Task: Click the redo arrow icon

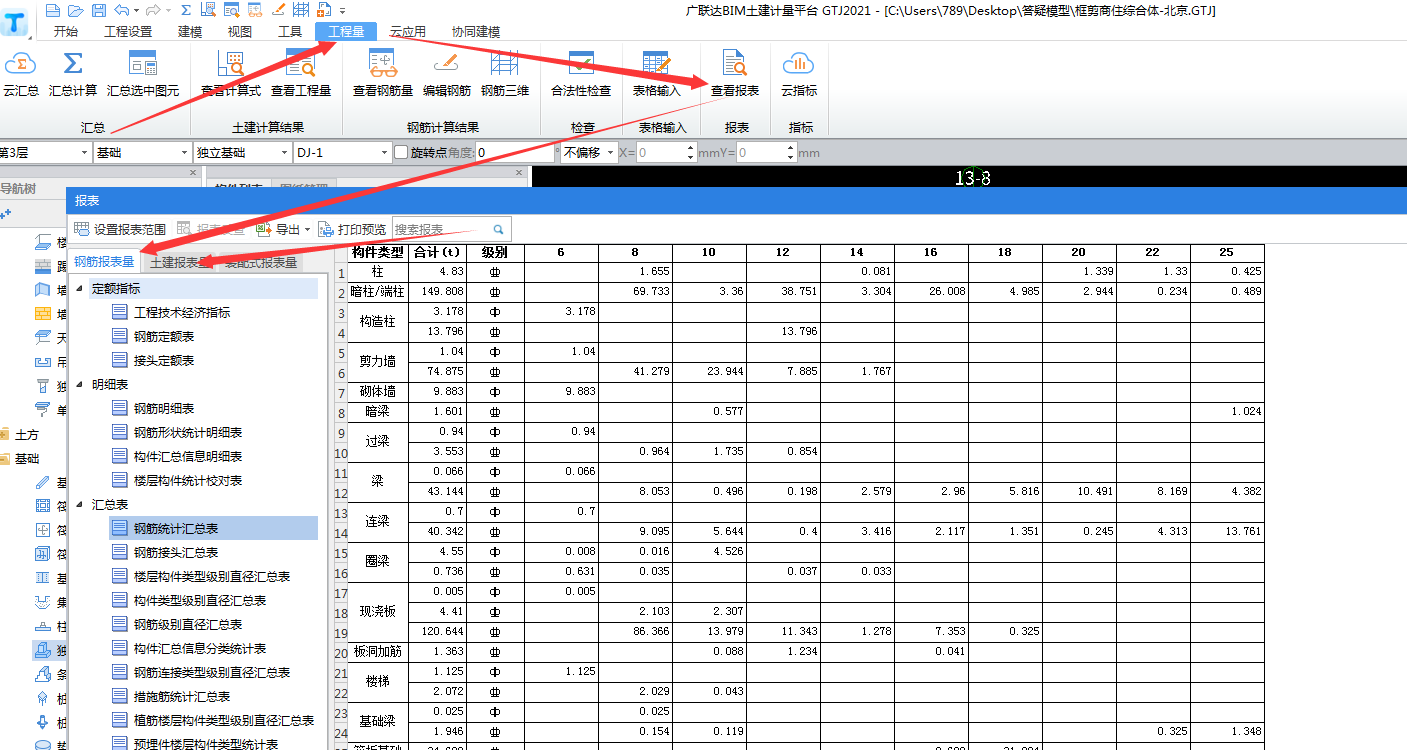Action: point(152,10)
